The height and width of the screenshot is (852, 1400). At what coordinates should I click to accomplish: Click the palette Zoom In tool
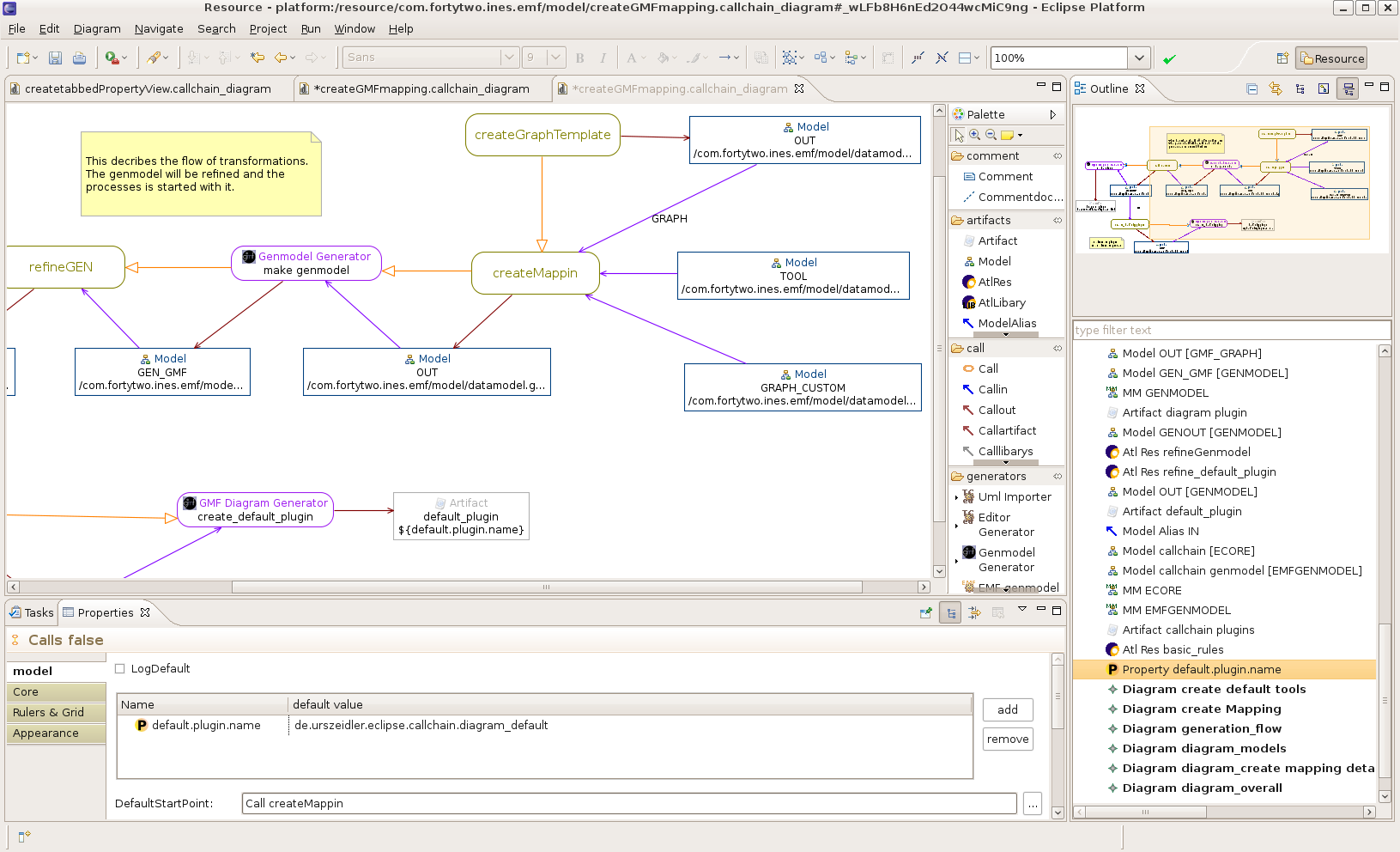pyautogui.click(x=974, y=135)
